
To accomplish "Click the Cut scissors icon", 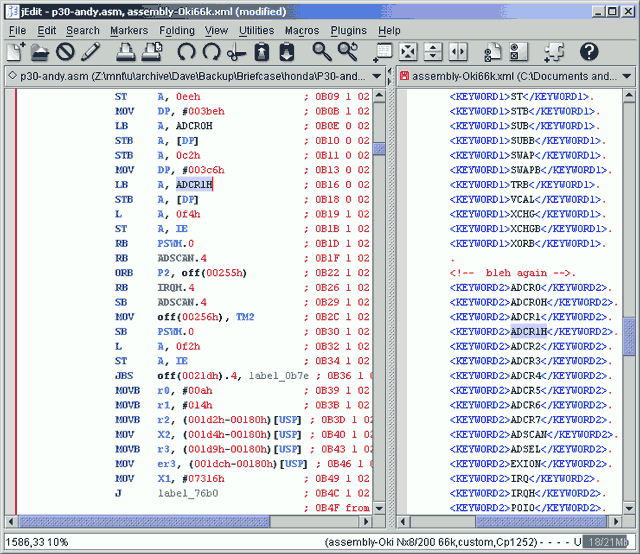I will pyautogui.click(x=236, y=52).
